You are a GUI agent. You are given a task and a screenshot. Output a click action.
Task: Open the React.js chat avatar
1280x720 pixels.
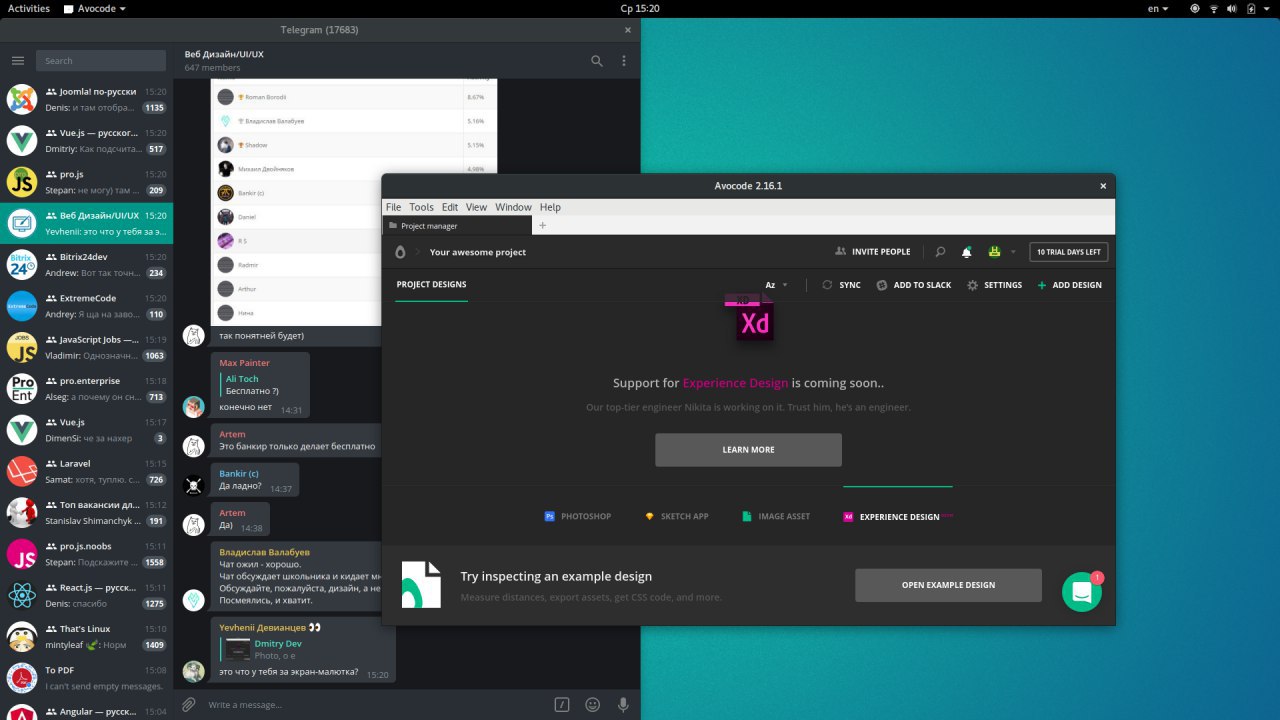point(22,596)
